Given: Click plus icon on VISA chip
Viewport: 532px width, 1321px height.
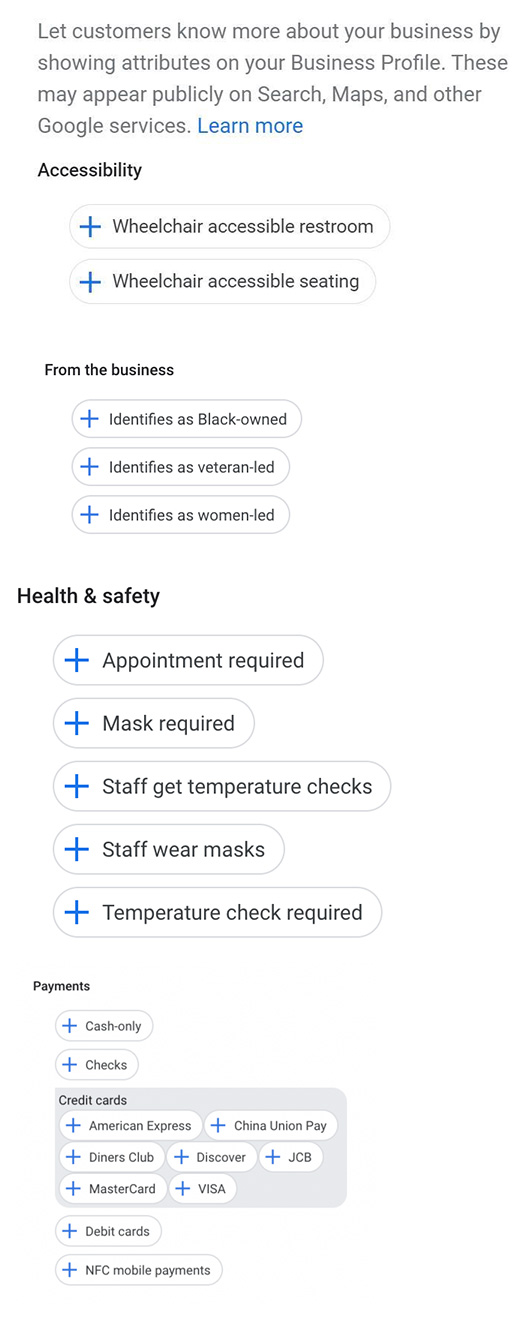Looking at the screenshot, I should (x=183, y=1189).
